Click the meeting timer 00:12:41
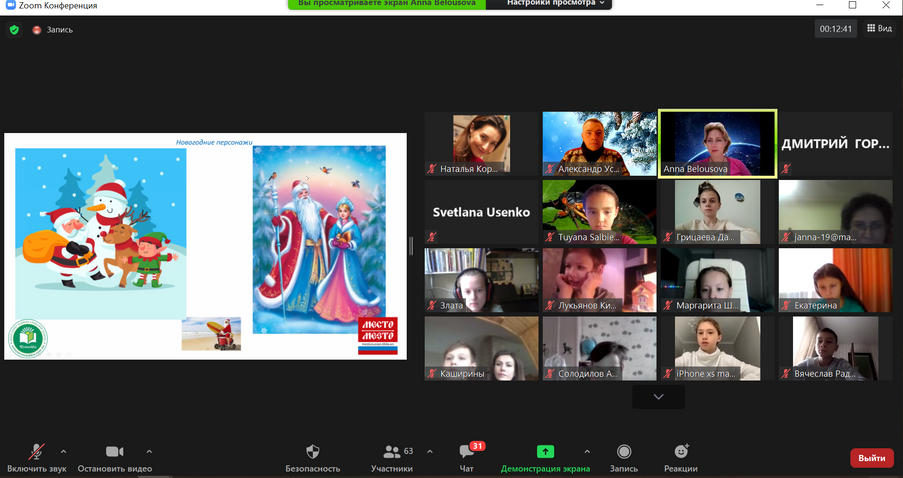The width and height of the screenshot is (903, 478). [x=836, y=29]
